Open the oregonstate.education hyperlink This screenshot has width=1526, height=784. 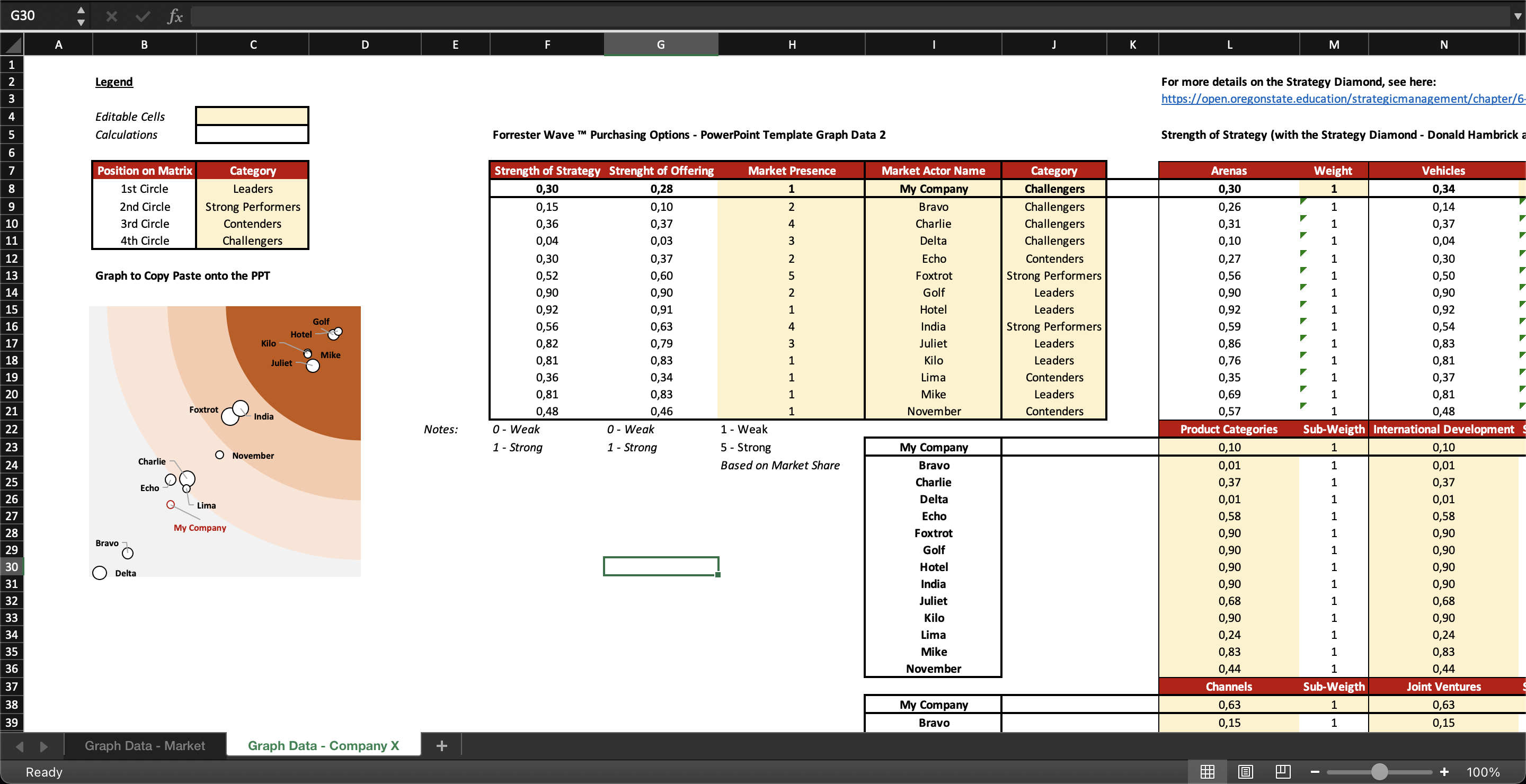tap(1342, 99)
